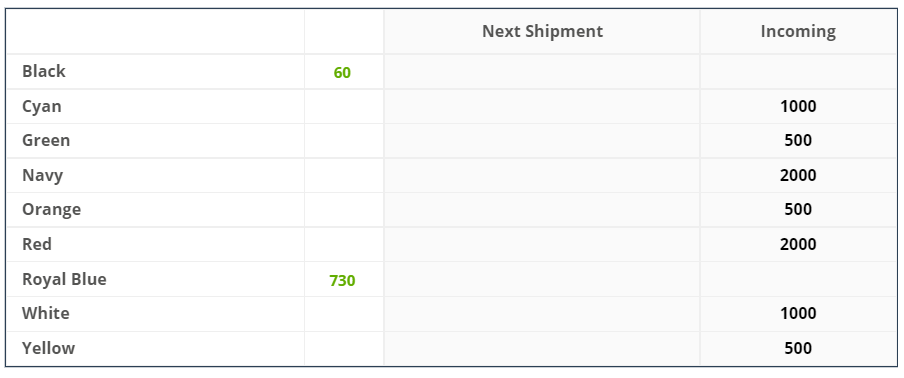Image resolution: width=904 pixels, height=378 pixels.
Task: Click White's incoming quantity 1000
Action: 798,313
